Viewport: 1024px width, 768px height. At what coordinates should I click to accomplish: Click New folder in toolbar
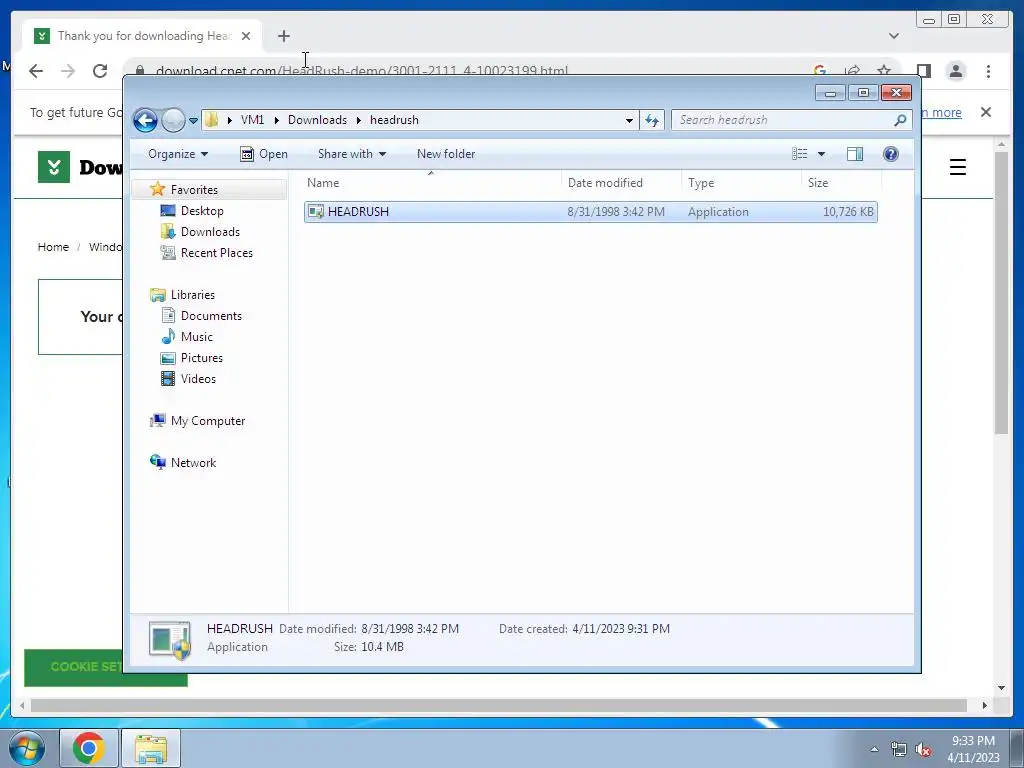pyautogui.click(x=446, y=154)
